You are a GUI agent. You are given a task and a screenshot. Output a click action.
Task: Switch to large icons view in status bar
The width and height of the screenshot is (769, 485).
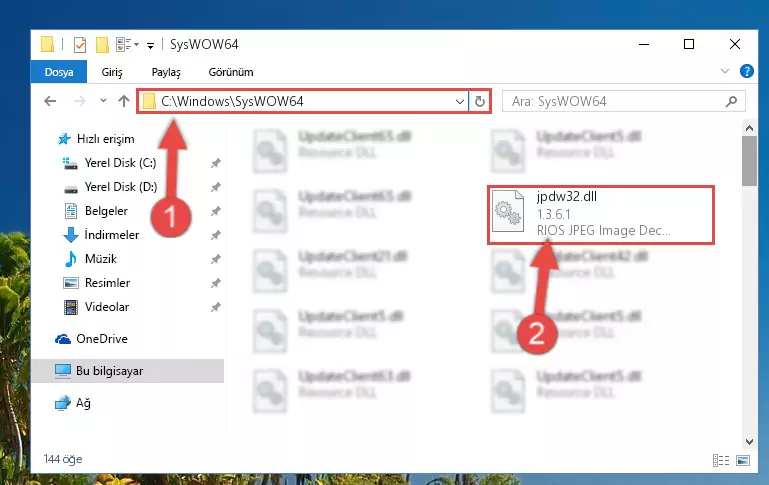[743, 460]
